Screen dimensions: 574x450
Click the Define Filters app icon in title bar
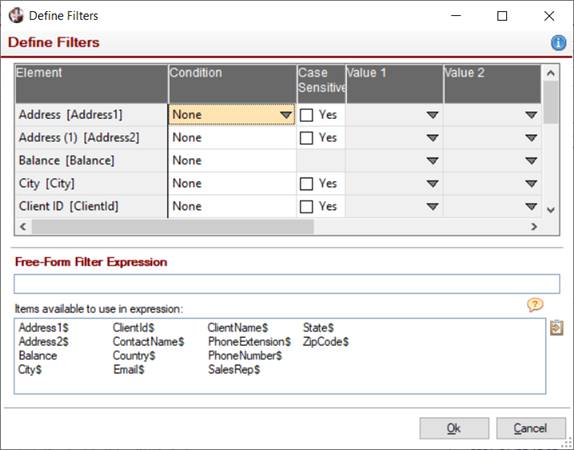coord(16,16)
